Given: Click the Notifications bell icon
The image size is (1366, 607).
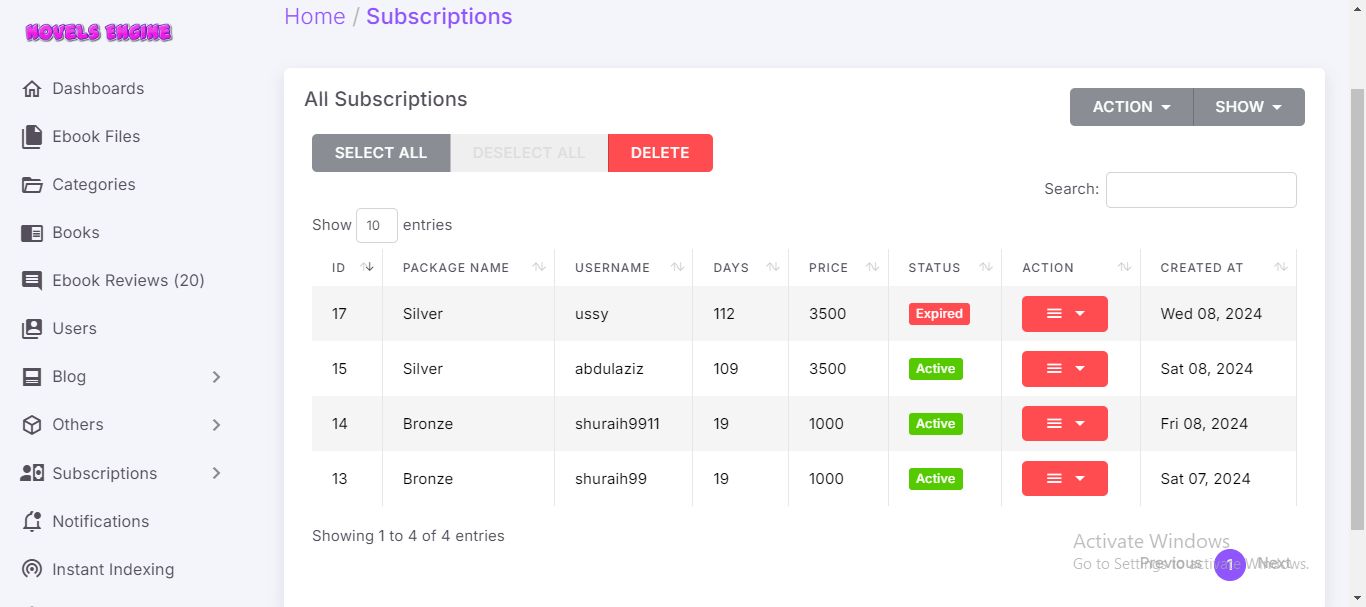Looking at the screenshot, I should 32,522.
